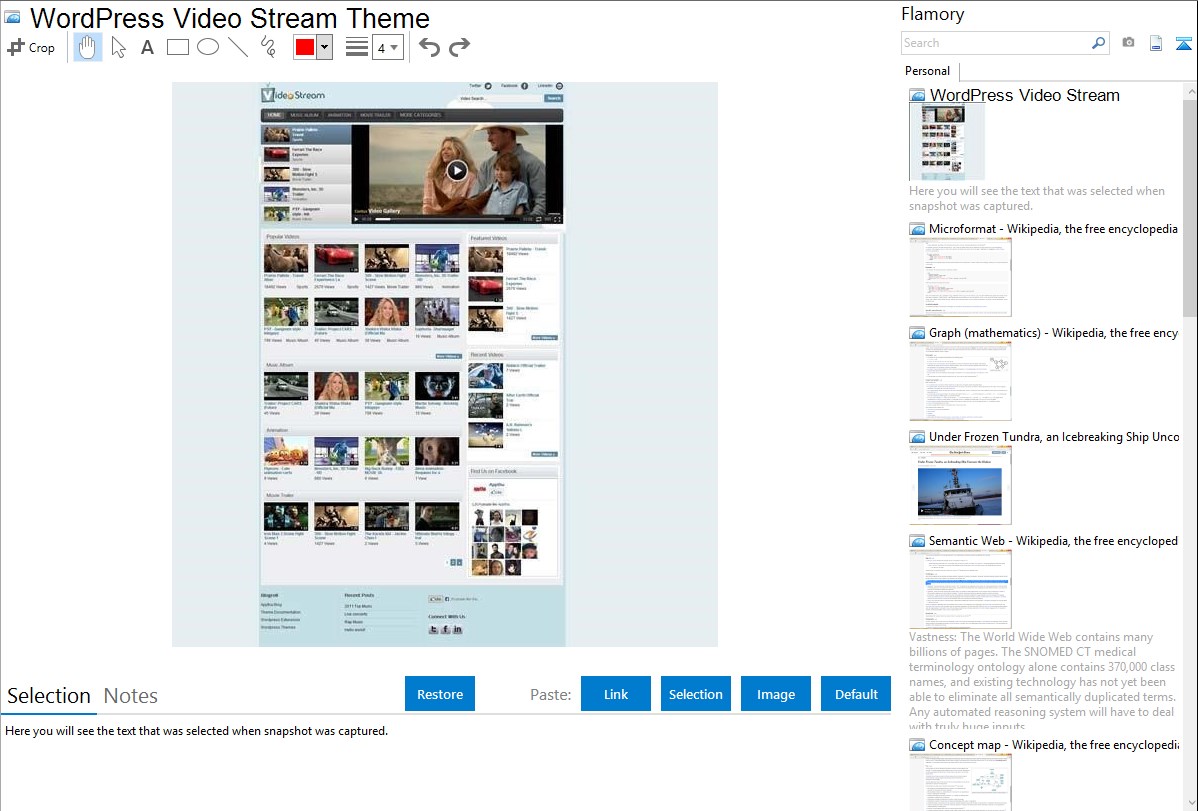Click scroll-down arrow of snapshot list
Screen dimensions: 1198x811
point(1190,803)
